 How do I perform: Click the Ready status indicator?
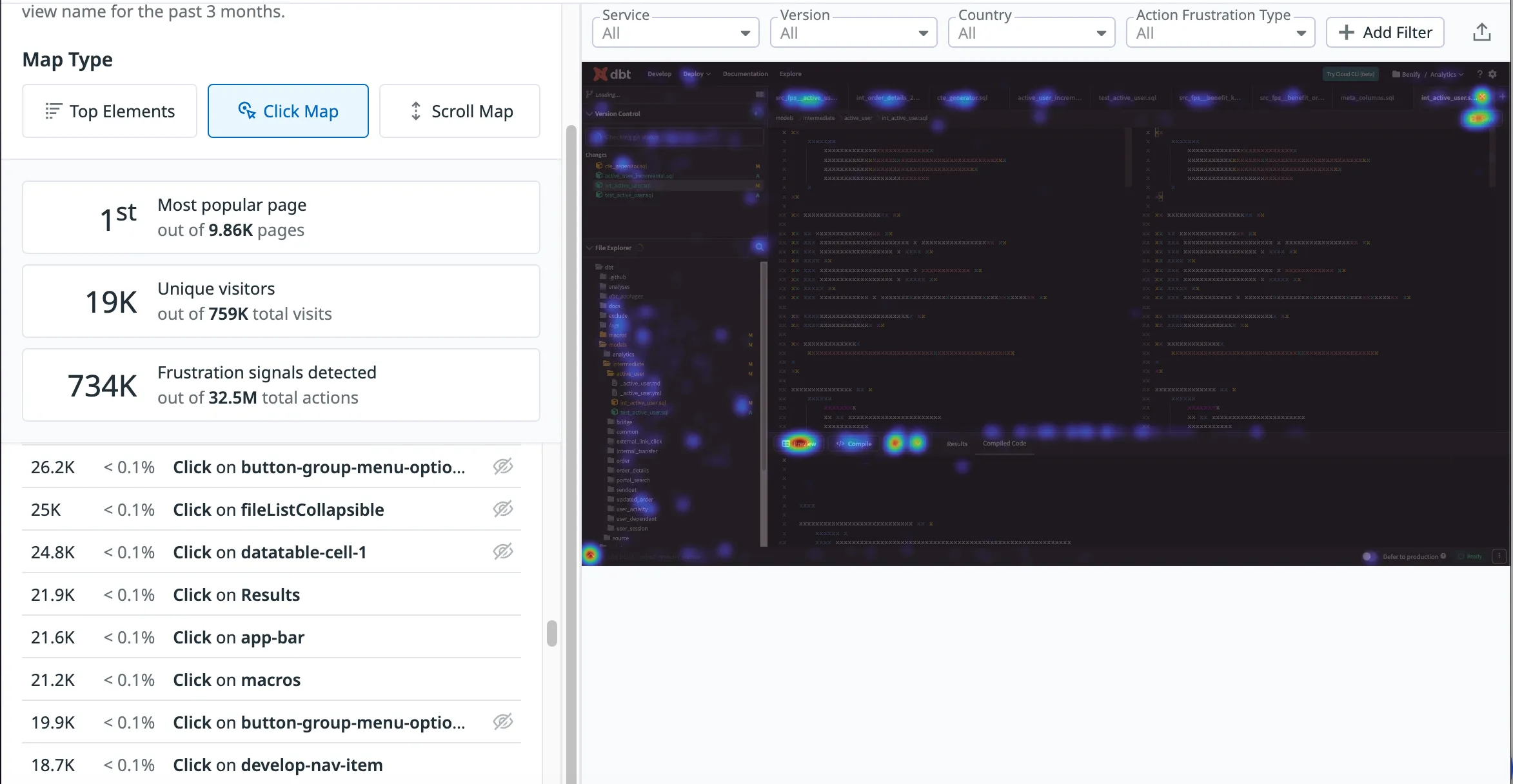[x=1470, y=556]
